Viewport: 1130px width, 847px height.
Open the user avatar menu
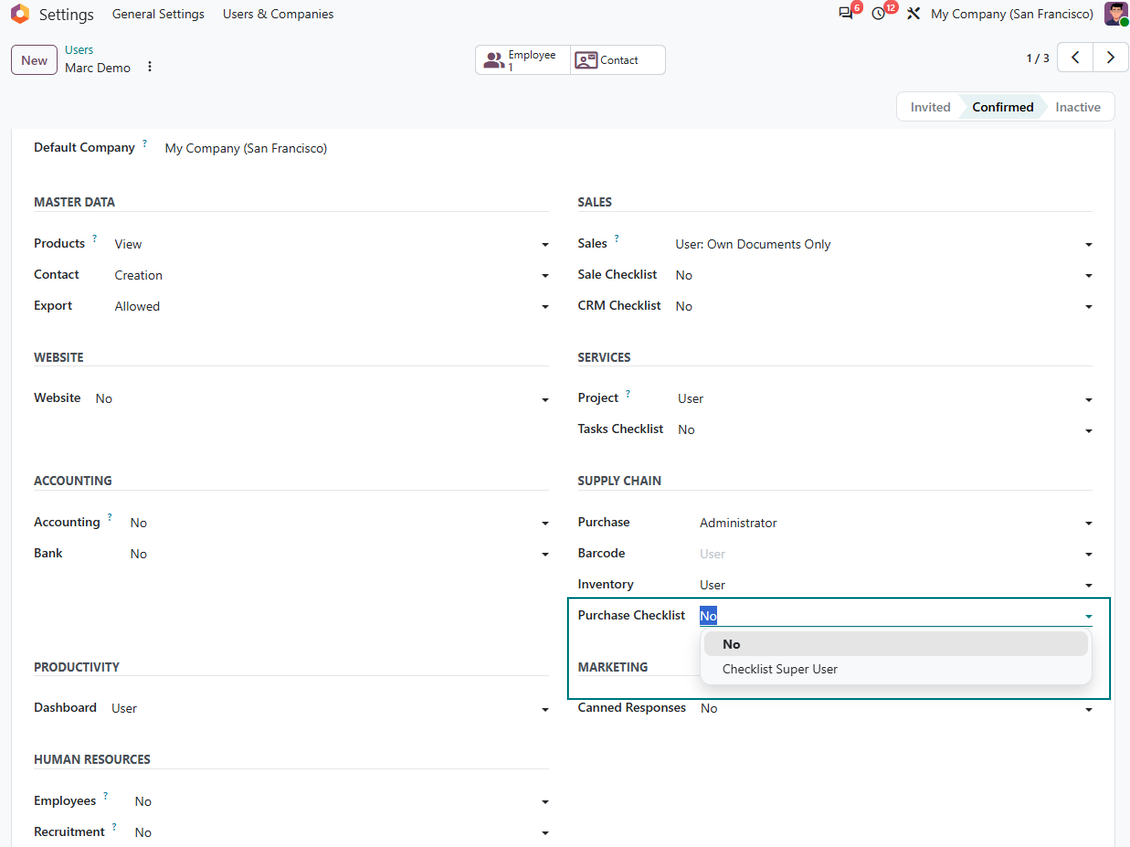1116,14
